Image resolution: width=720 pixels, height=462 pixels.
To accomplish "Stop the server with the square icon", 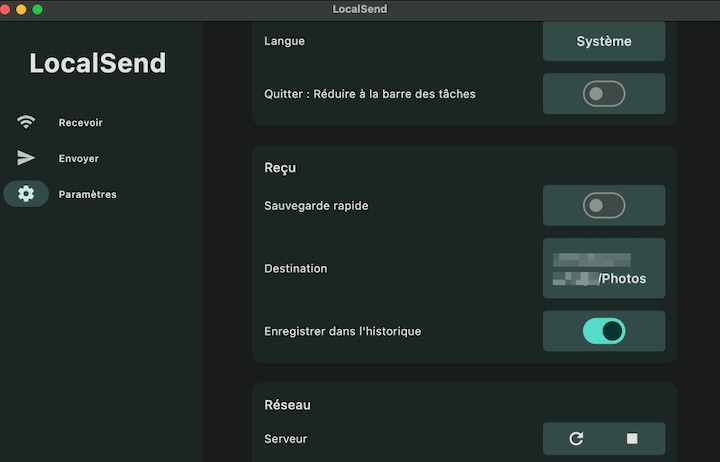I will coord(632,438).
